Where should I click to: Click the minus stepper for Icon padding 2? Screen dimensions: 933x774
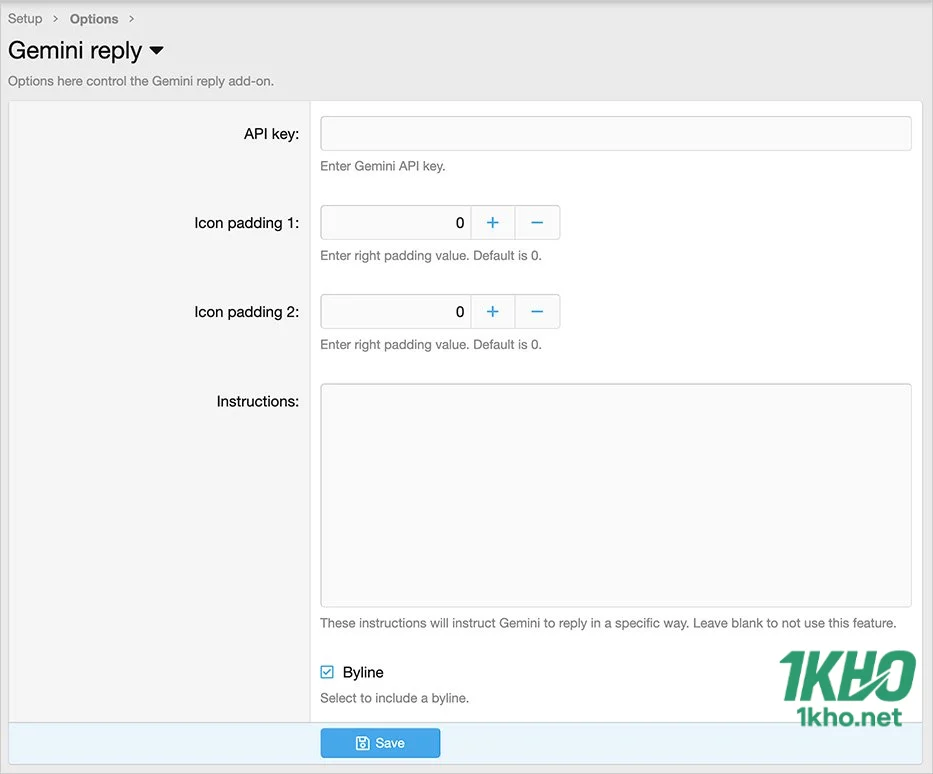click(x=537, y=311)
